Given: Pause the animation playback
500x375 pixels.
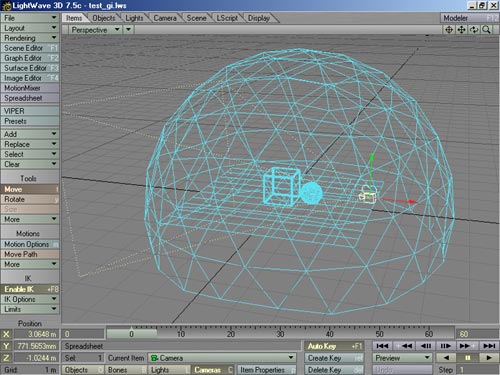Looking at the screenshot, I should (x=468, y=358).
